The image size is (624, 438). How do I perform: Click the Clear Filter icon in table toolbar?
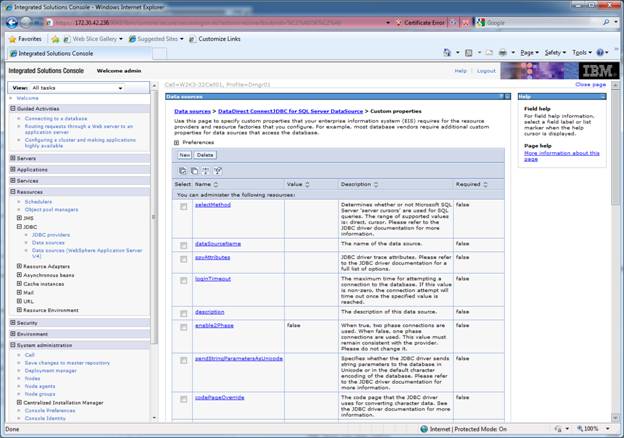click(217, 171)
